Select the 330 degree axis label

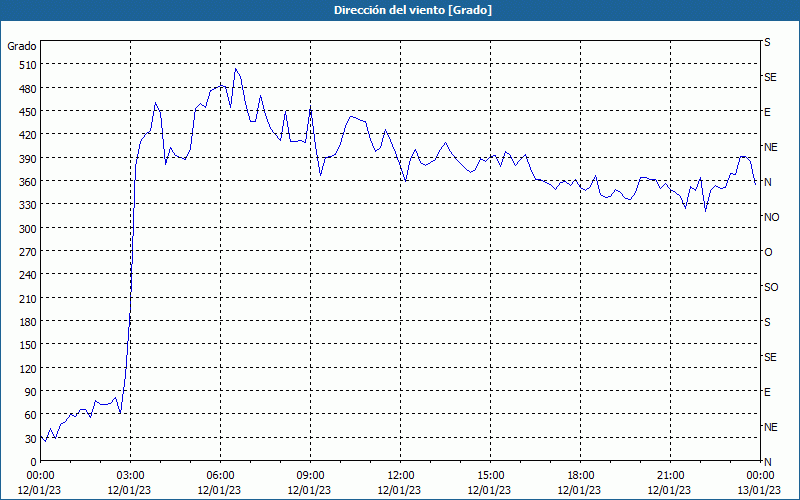(28, 205)
